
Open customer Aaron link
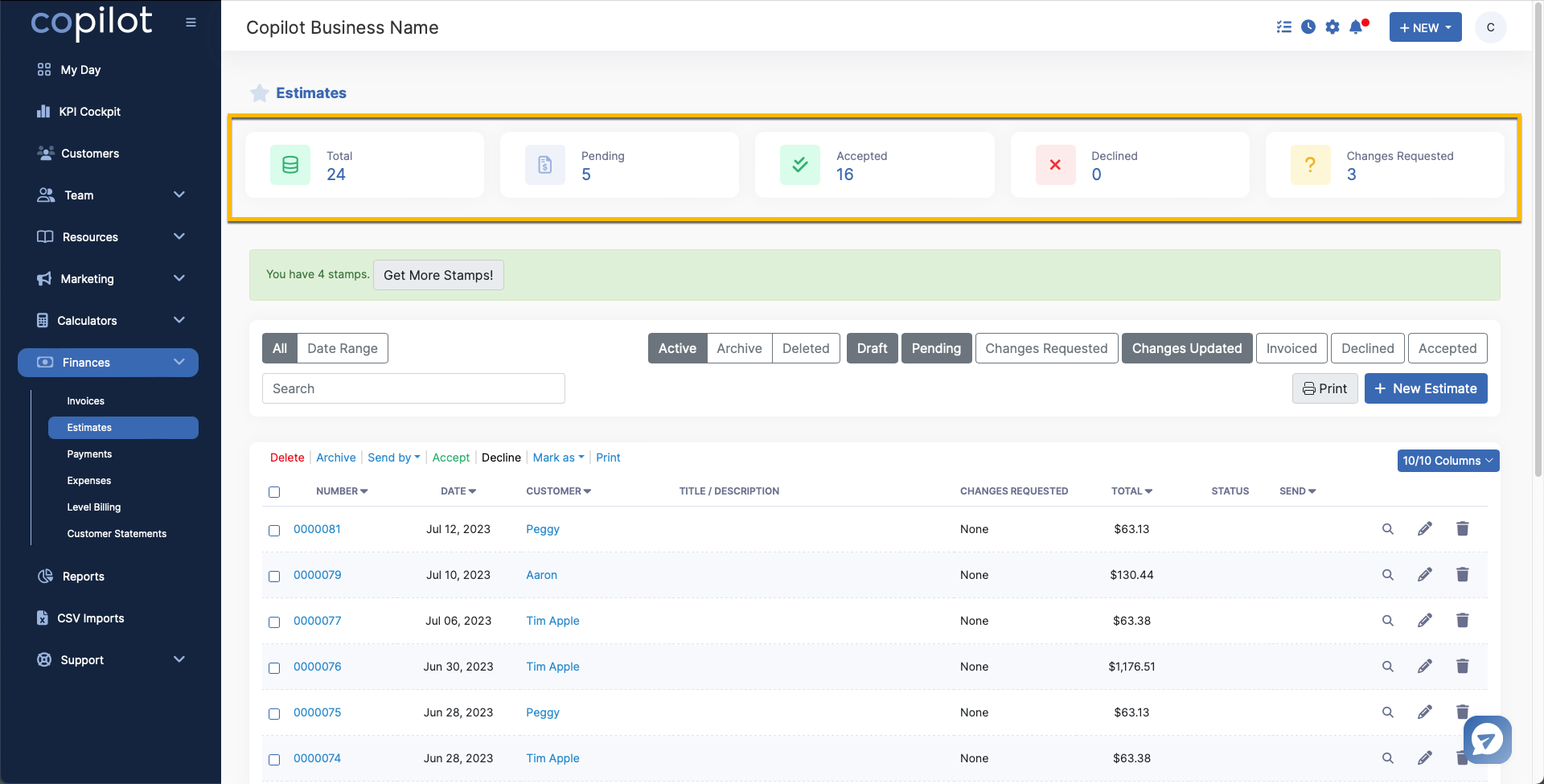click(x=541, y=575)
